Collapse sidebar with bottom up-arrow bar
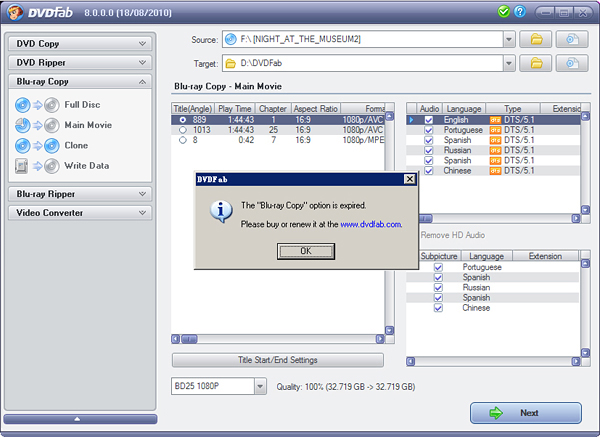 click(x=80, y=419)
